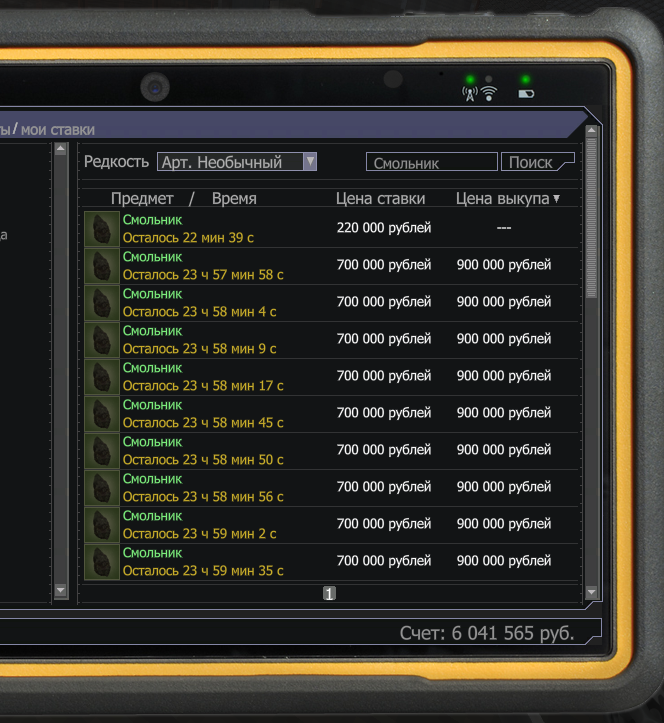Image resolution: width=664 pixels, height=723 pixels.
Task: Click the item icon for lot ending 23 ч 59 мин 35 с
Action: tap(101, 562)
